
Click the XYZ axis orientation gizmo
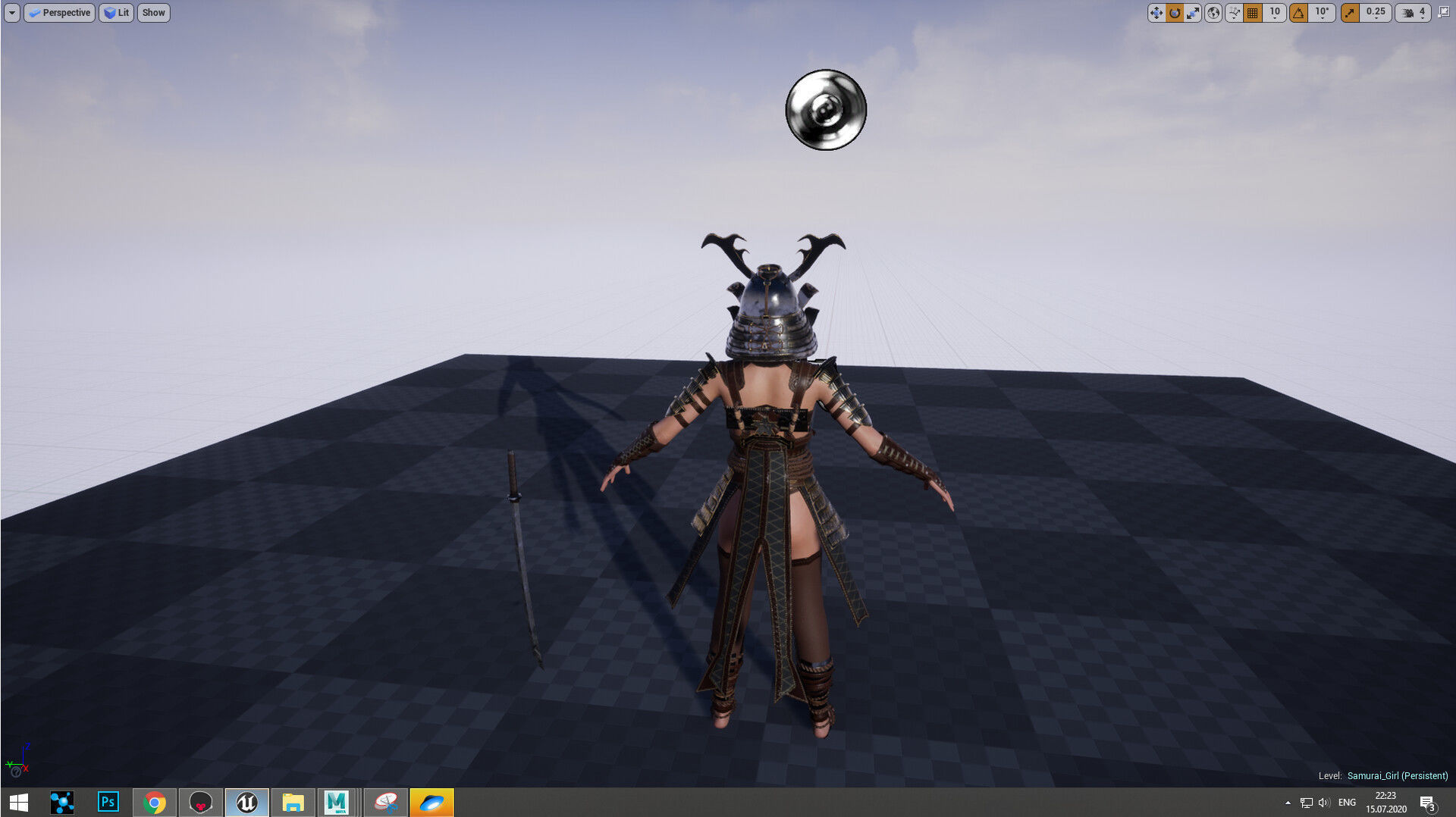coord(17,760)
